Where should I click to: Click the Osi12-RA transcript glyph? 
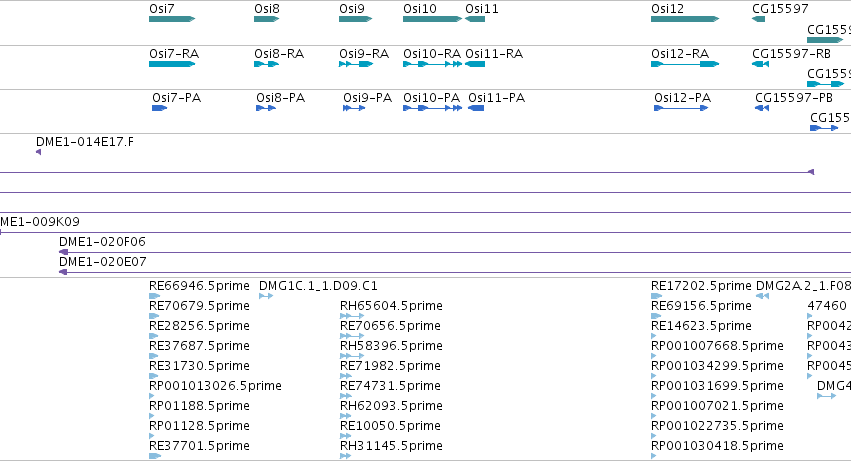685,64
